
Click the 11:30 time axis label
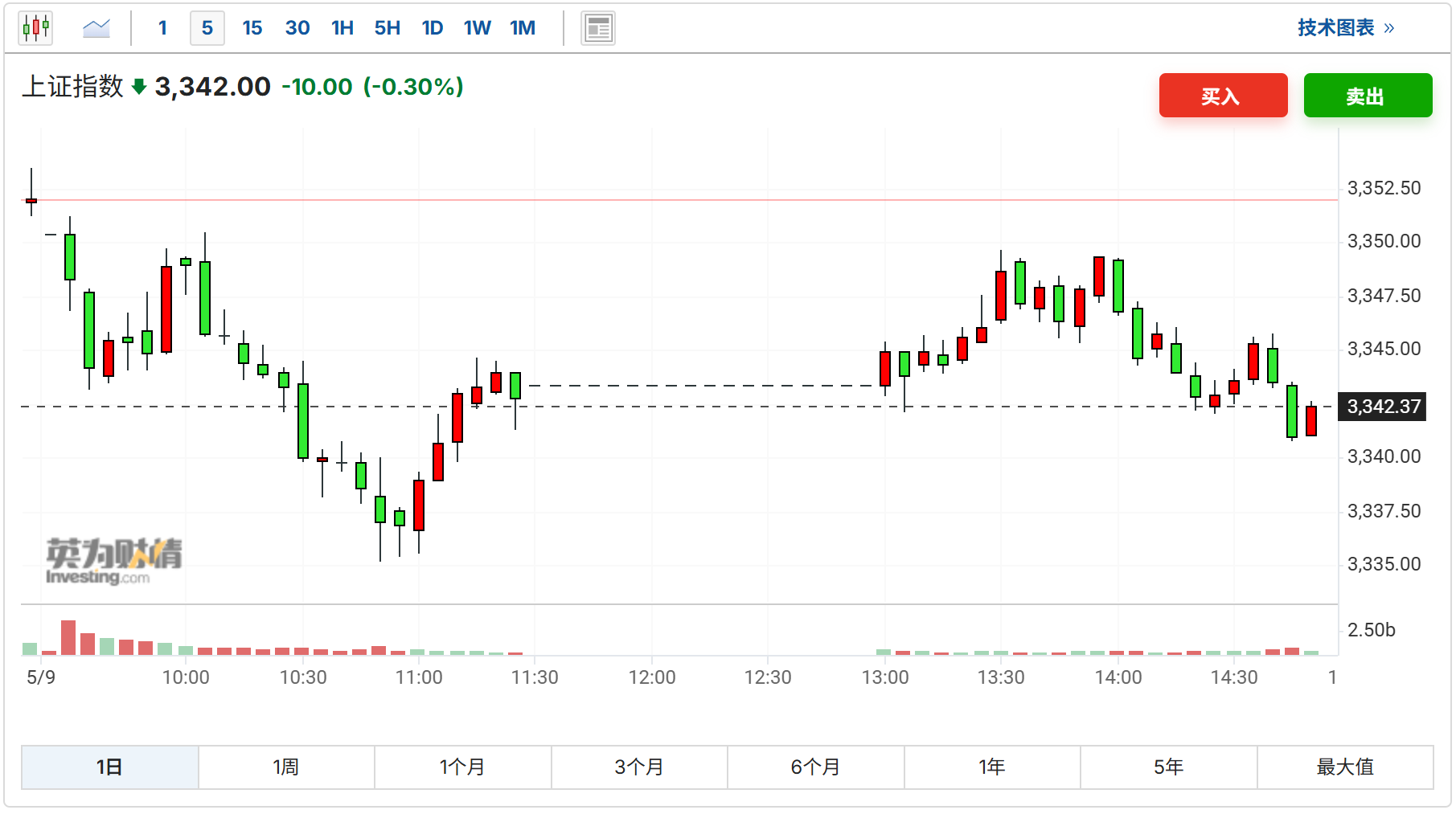535,677
